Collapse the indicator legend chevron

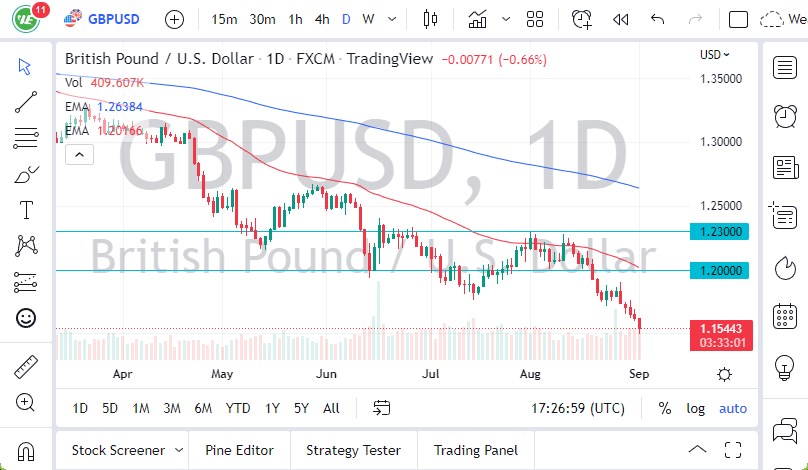point(79,153)
